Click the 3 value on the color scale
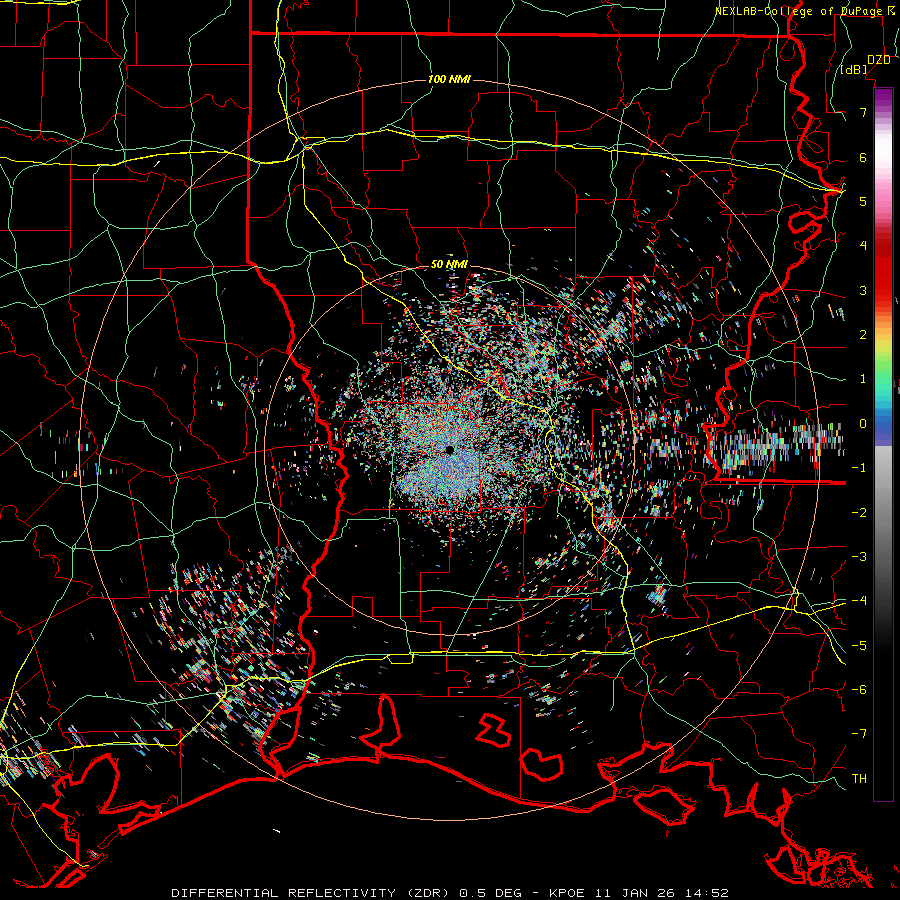This screenshot has height=900, width=900. (x=863, y=290)
